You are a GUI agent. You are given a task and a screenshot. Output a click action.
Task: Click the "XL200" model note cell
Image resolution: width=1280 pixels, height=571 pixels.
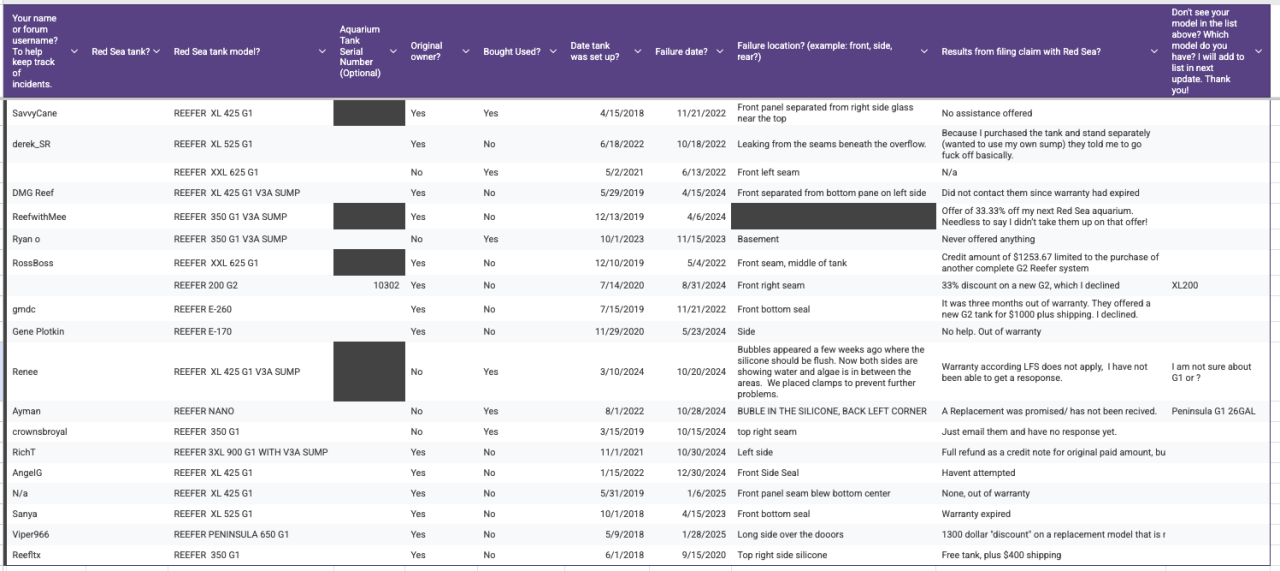1219,285
